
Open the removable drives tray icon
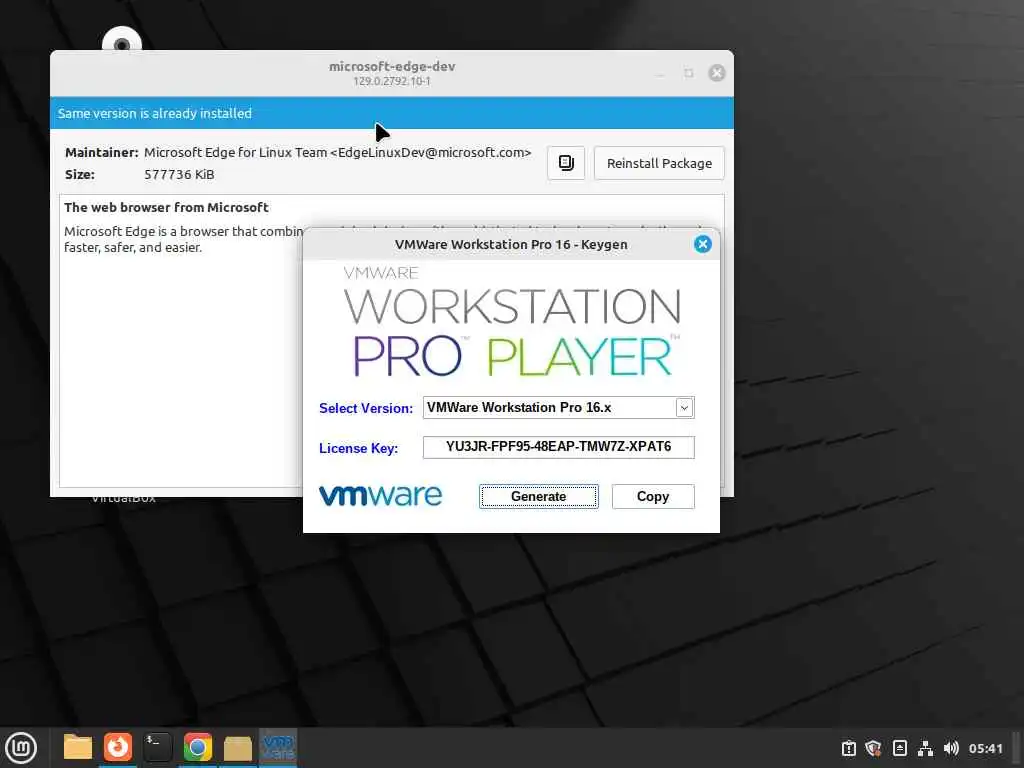899,748
